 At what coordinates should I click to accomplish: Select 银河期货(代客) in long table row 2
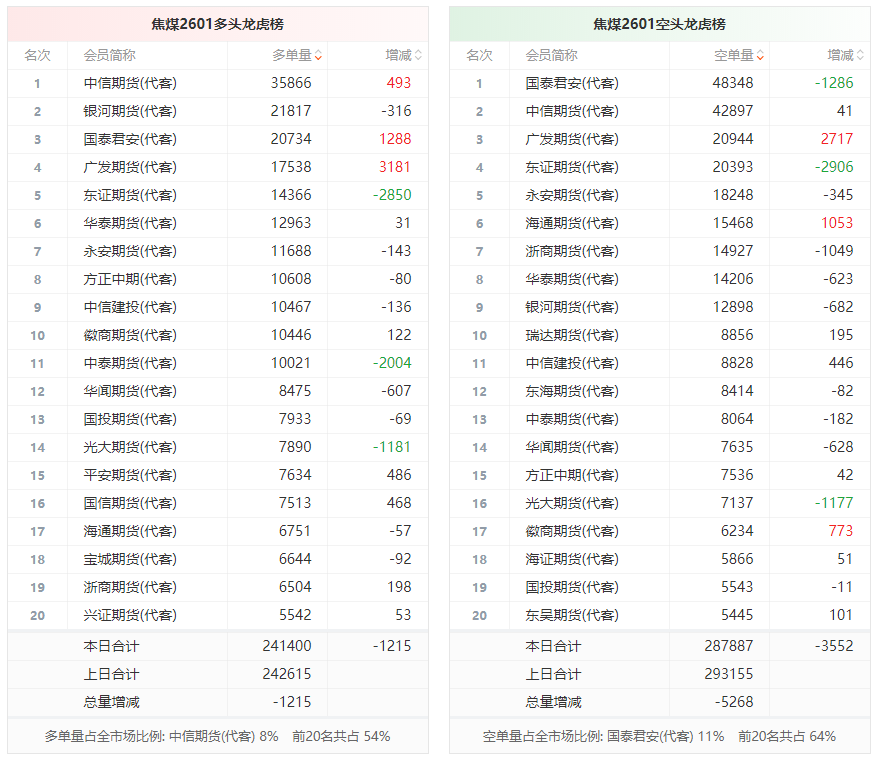point(130,111)
